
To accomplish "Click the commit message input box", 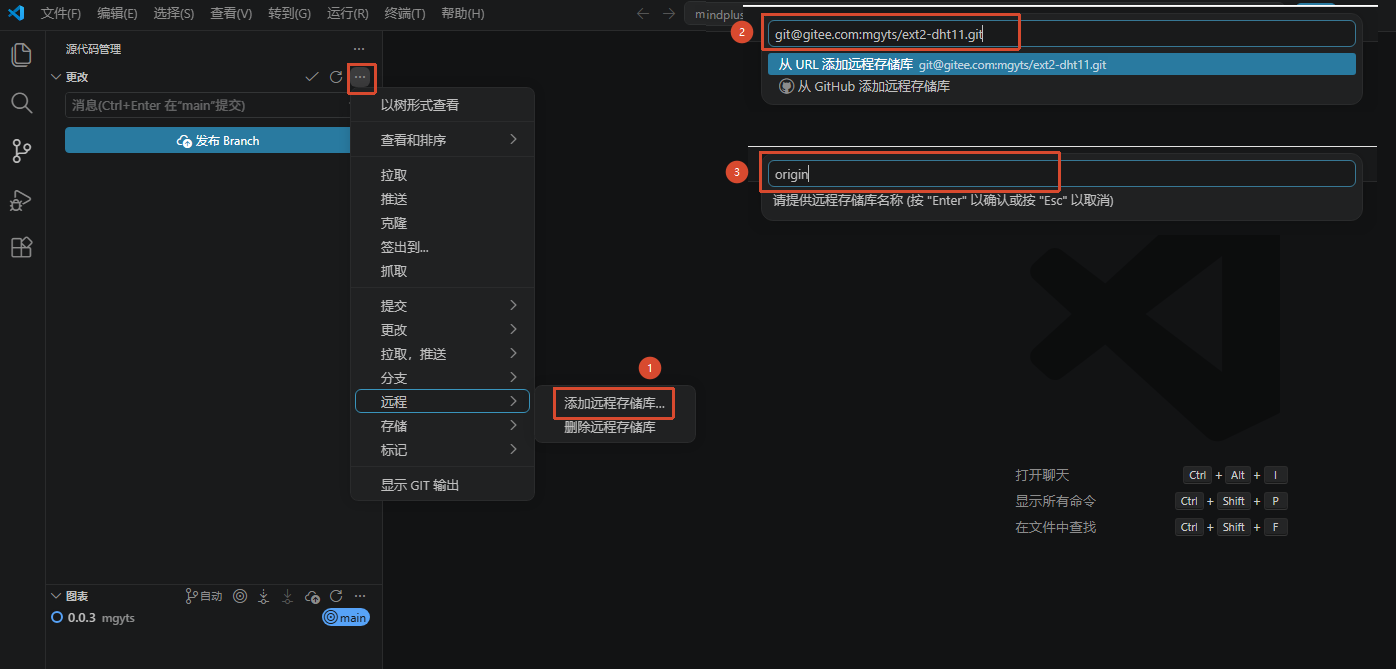I will point(208,105).
